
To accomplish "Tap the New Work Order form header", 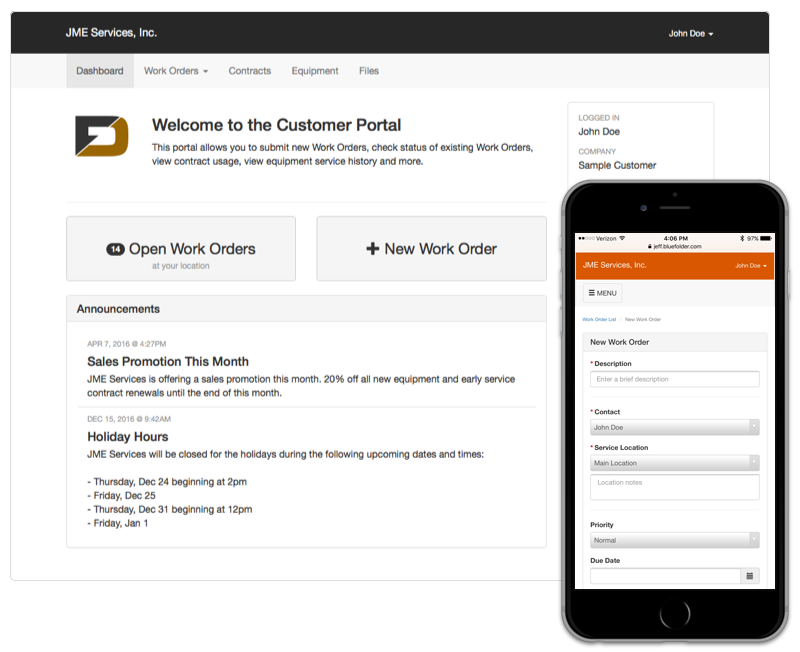I will (674, 342).
